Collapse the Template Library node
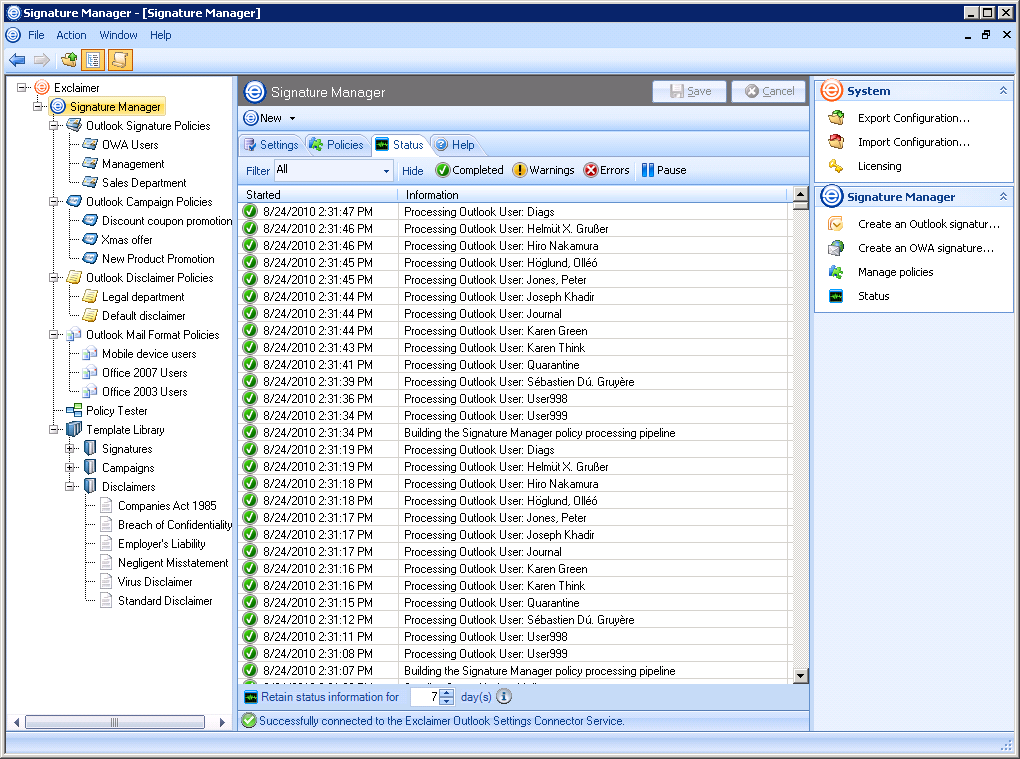The image size is (1020, 759). (55, 429)
